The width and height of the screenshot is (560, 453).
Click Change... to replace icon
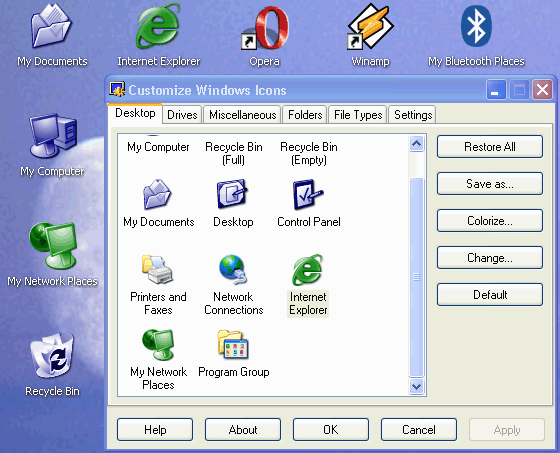(x=490, y=258)
